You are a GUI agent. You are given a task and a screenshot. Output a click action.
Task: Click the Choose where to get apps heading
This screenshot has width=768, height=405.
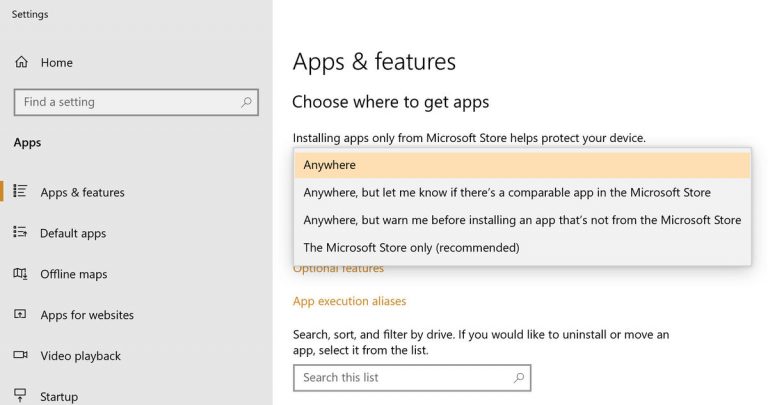390,102
